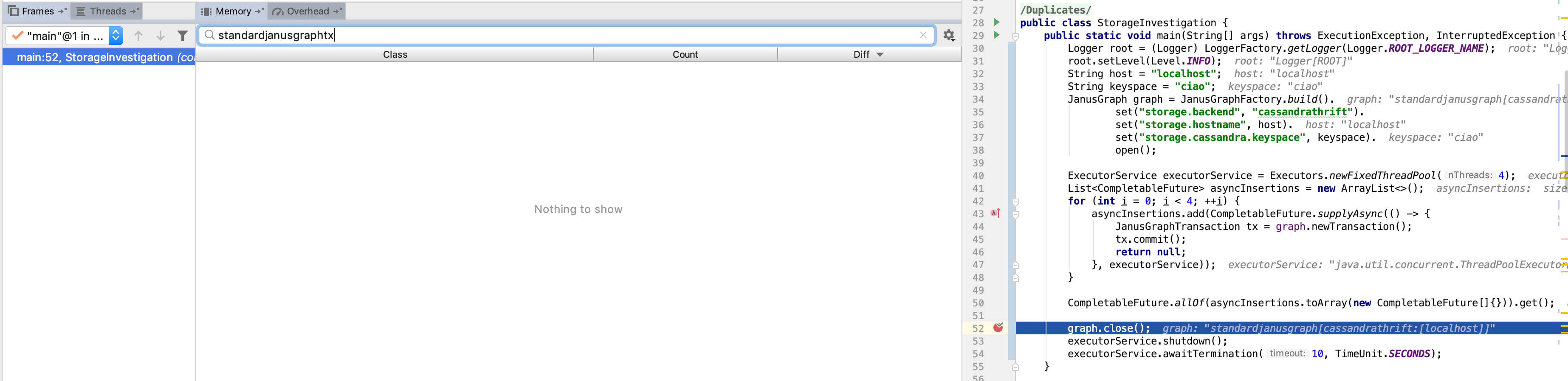Click executorService.shutdown(); on line 53
Screen dimensions: 1568x381
point(1148,341)
